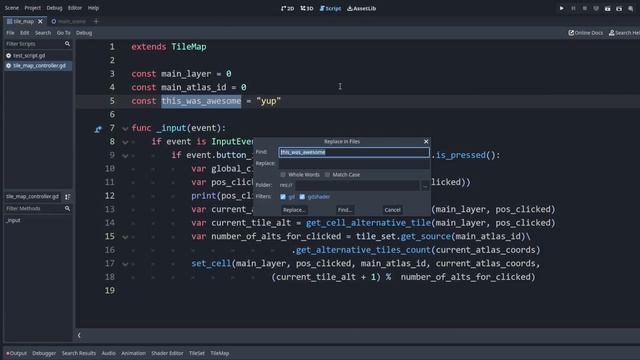Screen dimensions: 640x360
Task: Close the Replace in Files dialog
Action: click(426, 141)
